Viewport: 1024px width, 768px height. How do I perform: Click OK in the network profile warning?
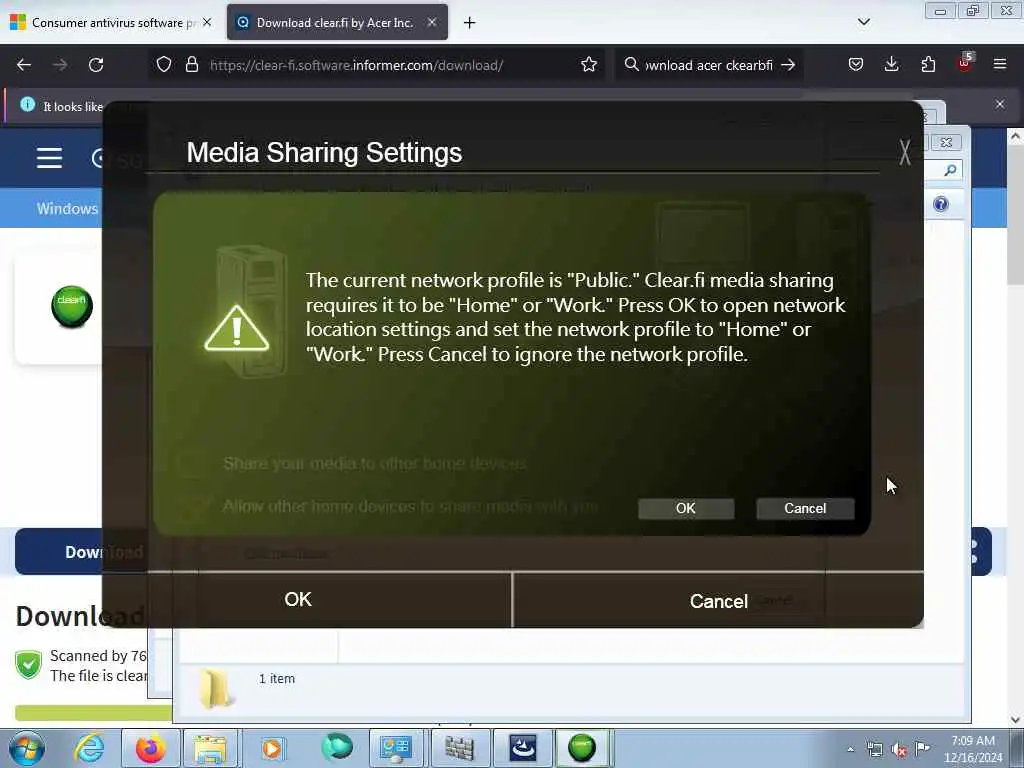pyautogui.click(x=686, y=509)
